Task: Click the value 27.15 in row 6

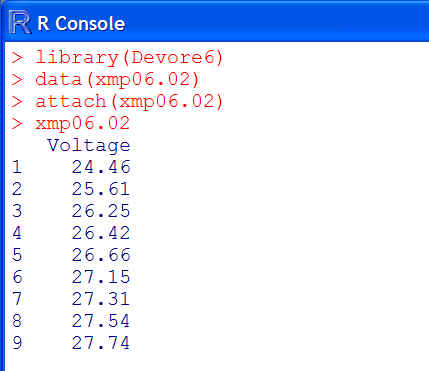Action: pyautogui.click(x=101, y=277)
